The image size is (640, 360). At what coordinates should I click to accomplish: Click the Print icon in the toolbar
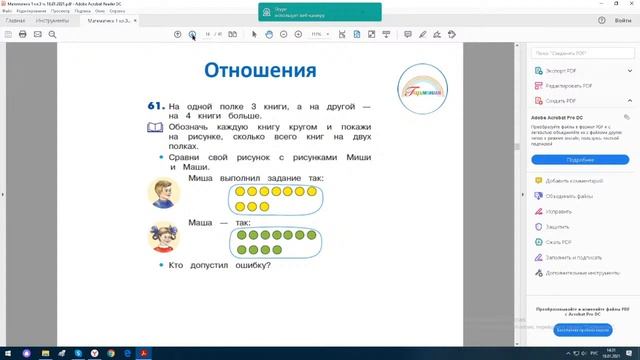click(x=22, y=34)
